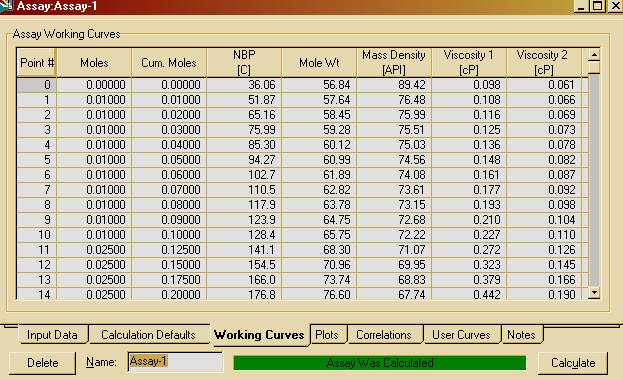The image size is (623, 380).
Task: Go to the Correlations tab
Action: 384,335
